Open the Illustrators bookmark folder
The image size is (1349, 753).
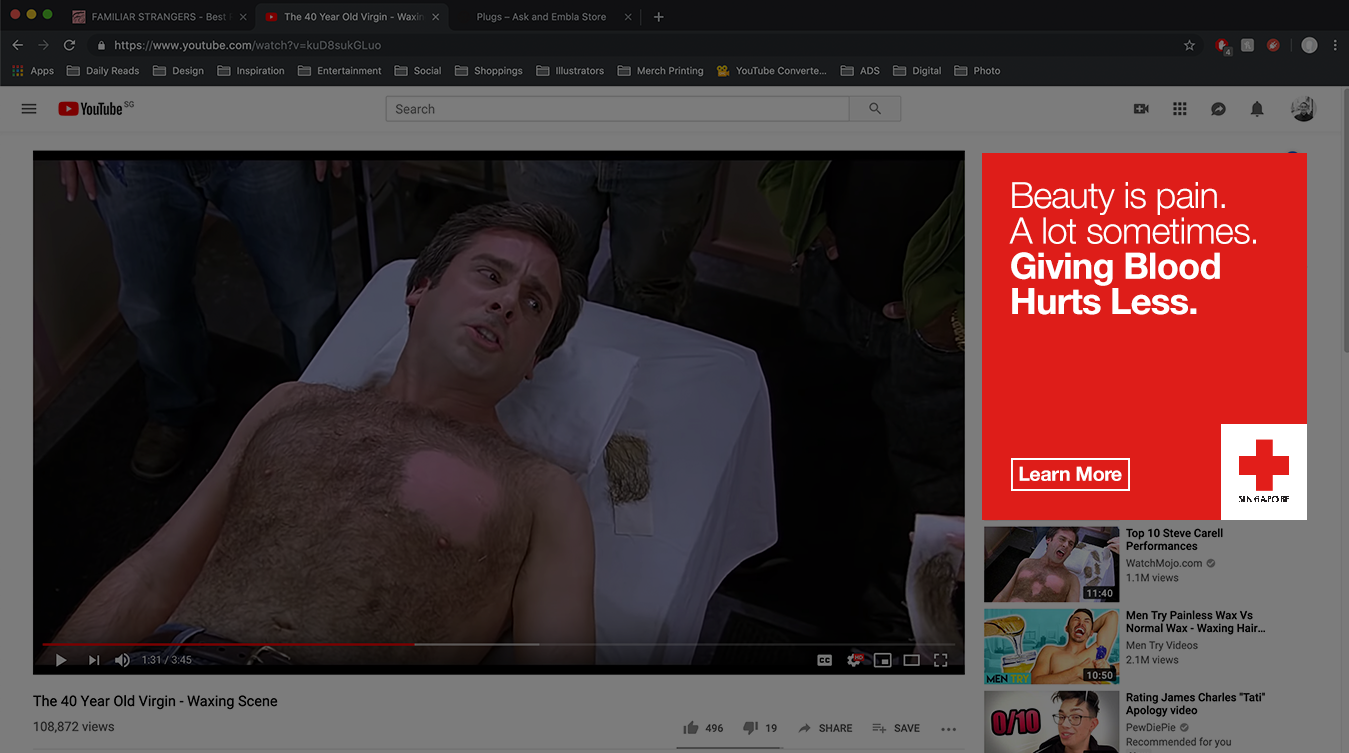pyautogui.click(x=570, y=71)
